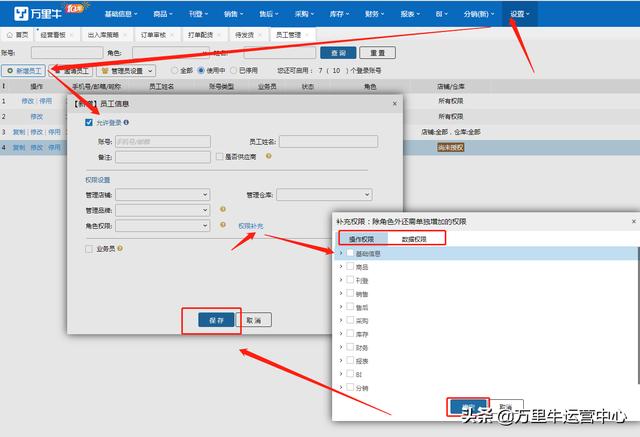Open the 分销(新) top menu
This screenshot has width=640, height=437.
coord(479,14)
